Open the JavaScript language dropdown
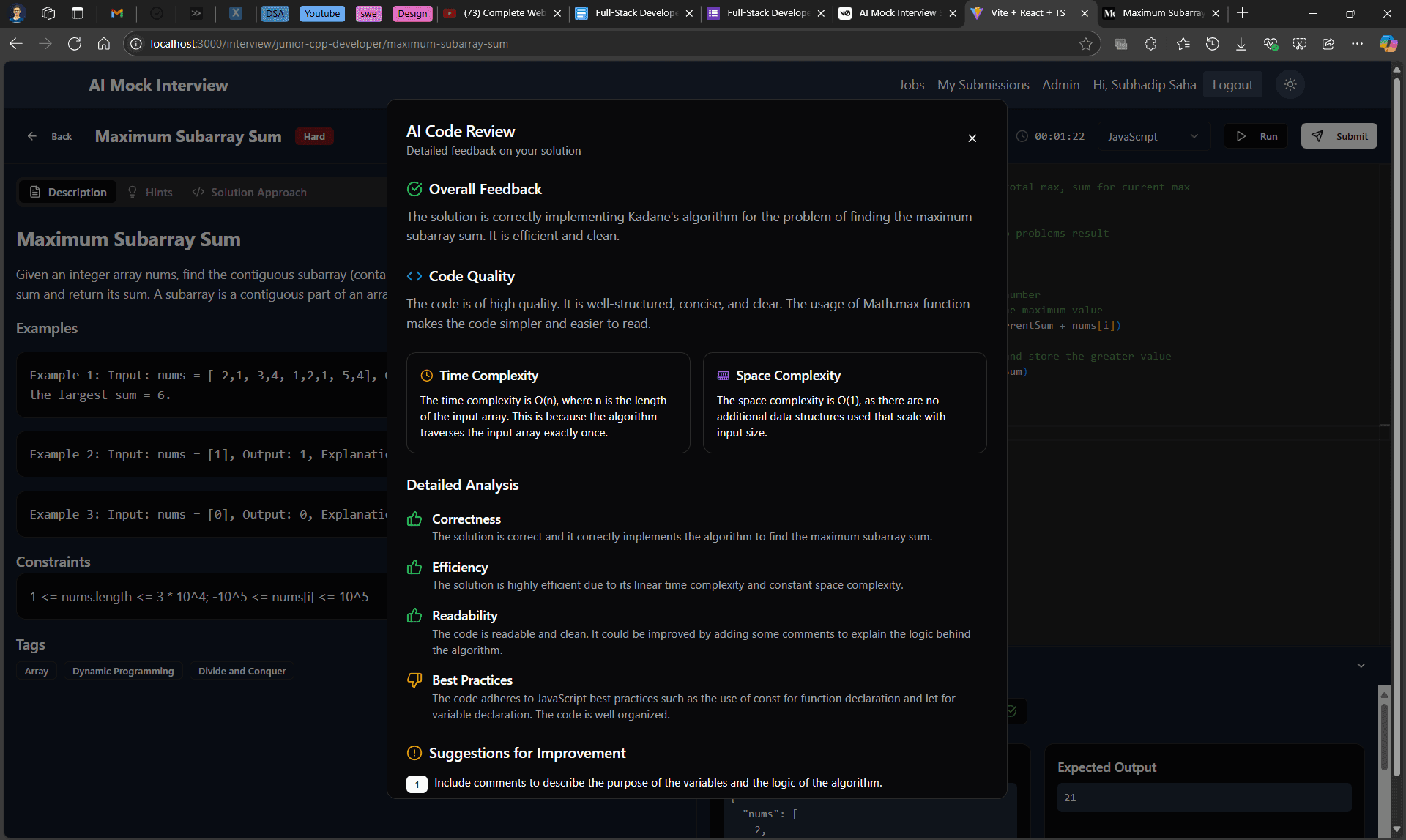The width and height of the screenshot is (1406, 840). click(x=1152, y=136)
